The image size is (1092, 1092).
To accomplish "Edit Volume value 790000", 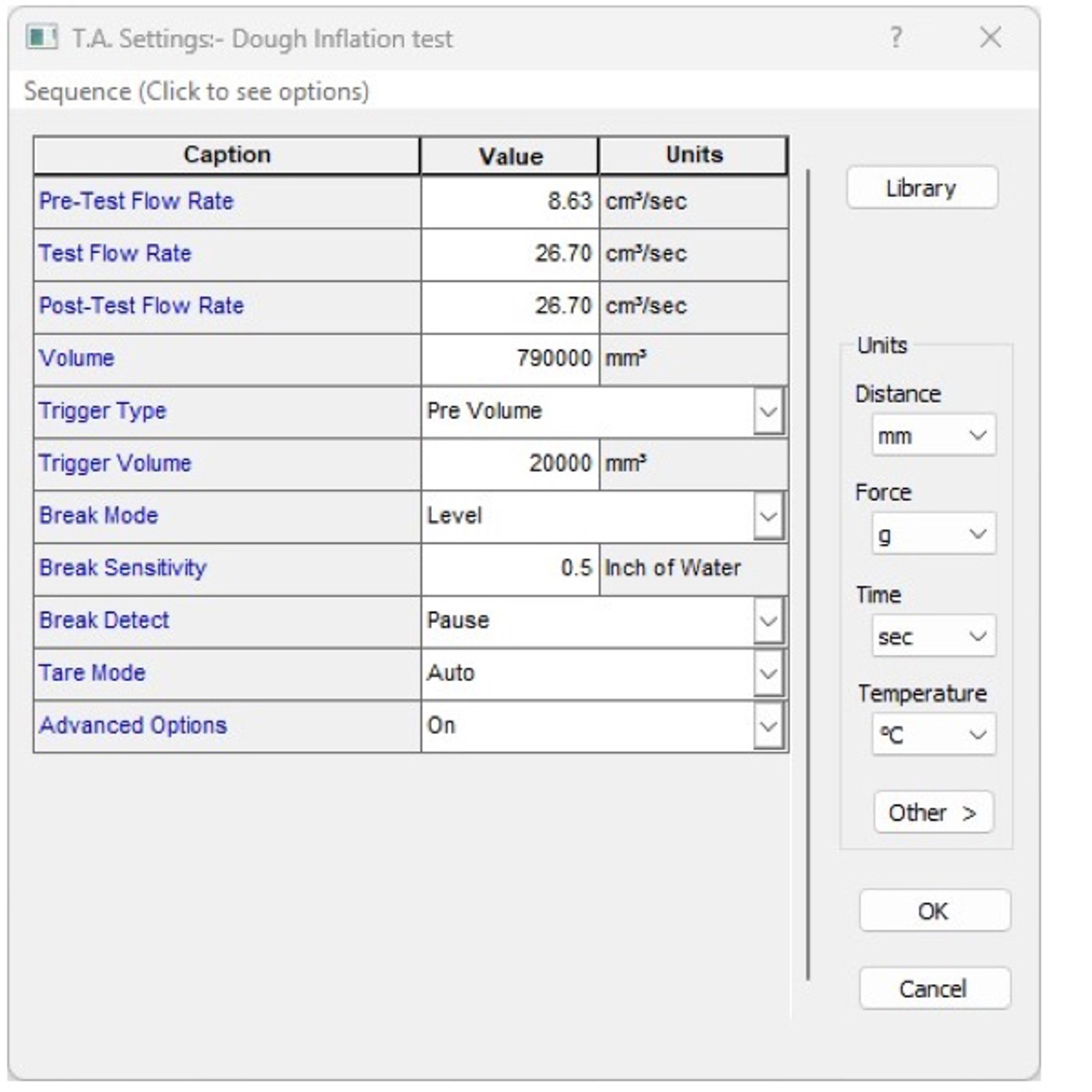I will 510,359.
